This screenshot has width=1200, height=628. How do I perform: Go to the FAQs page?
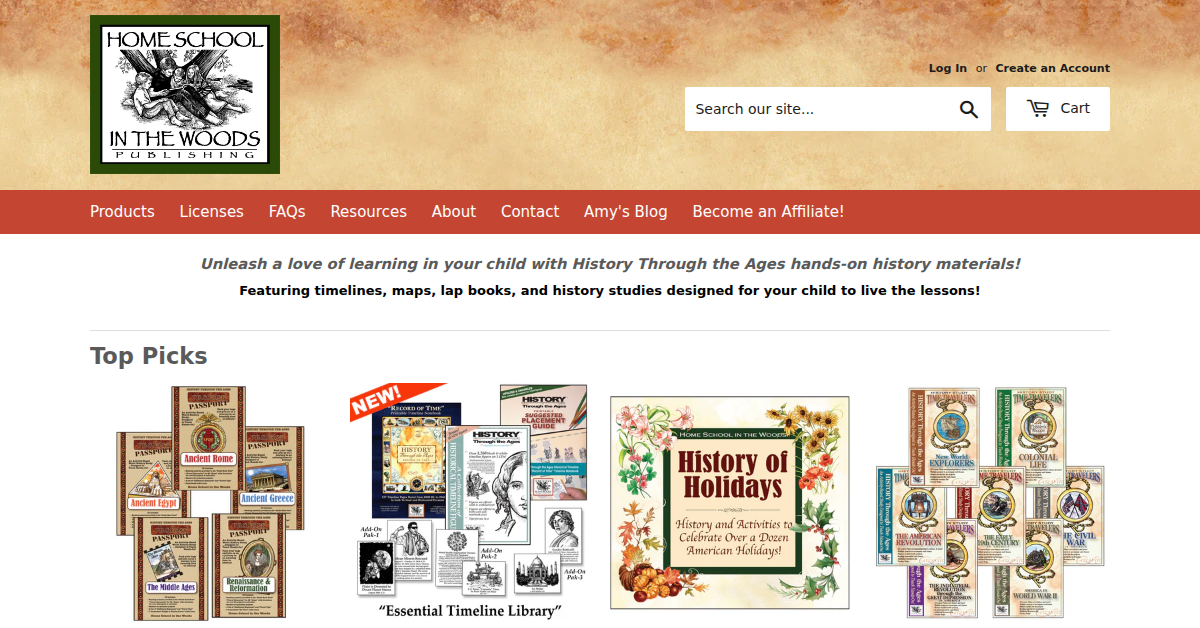287,212
